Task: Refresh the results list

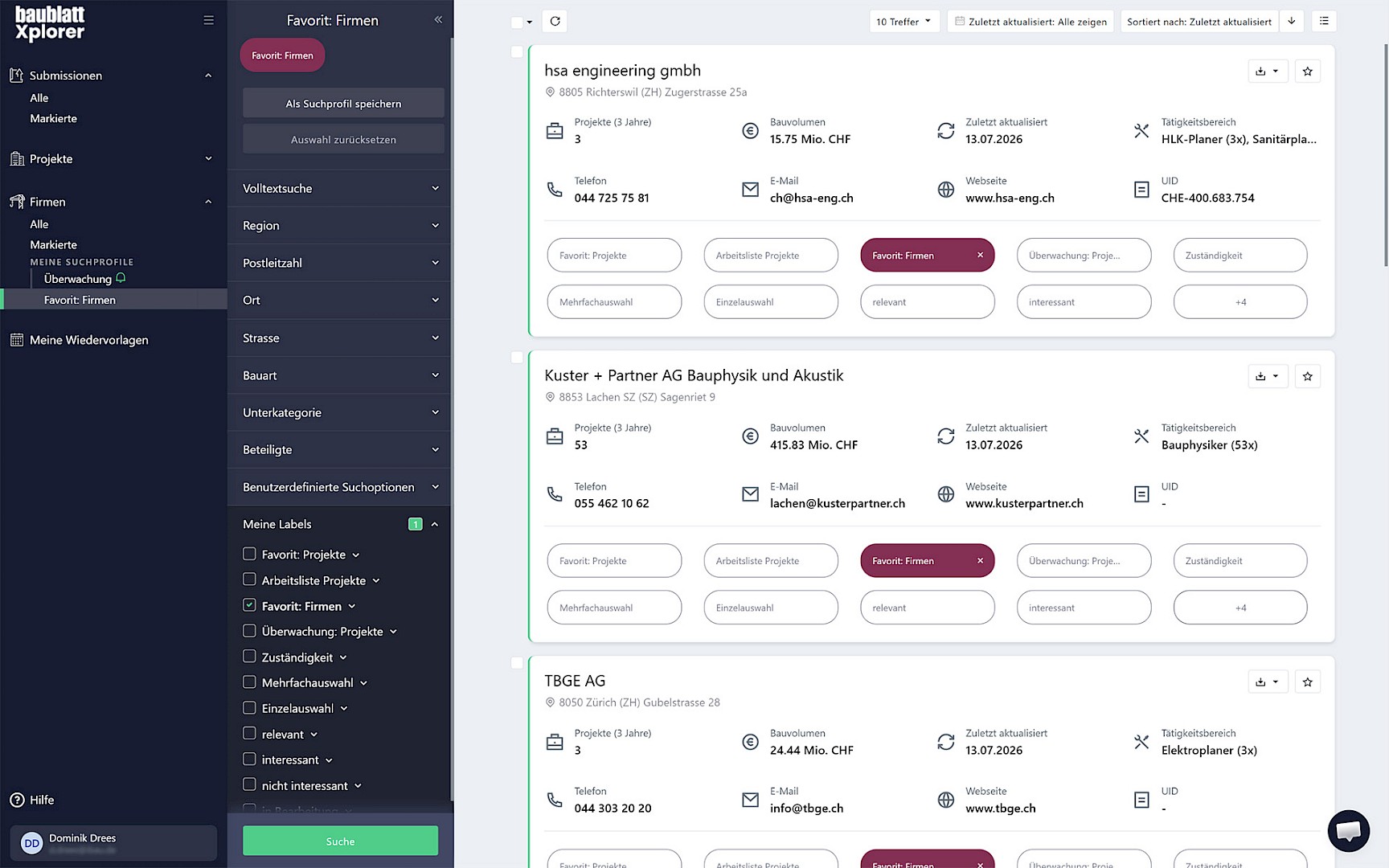Action: [x=555, y=22]
